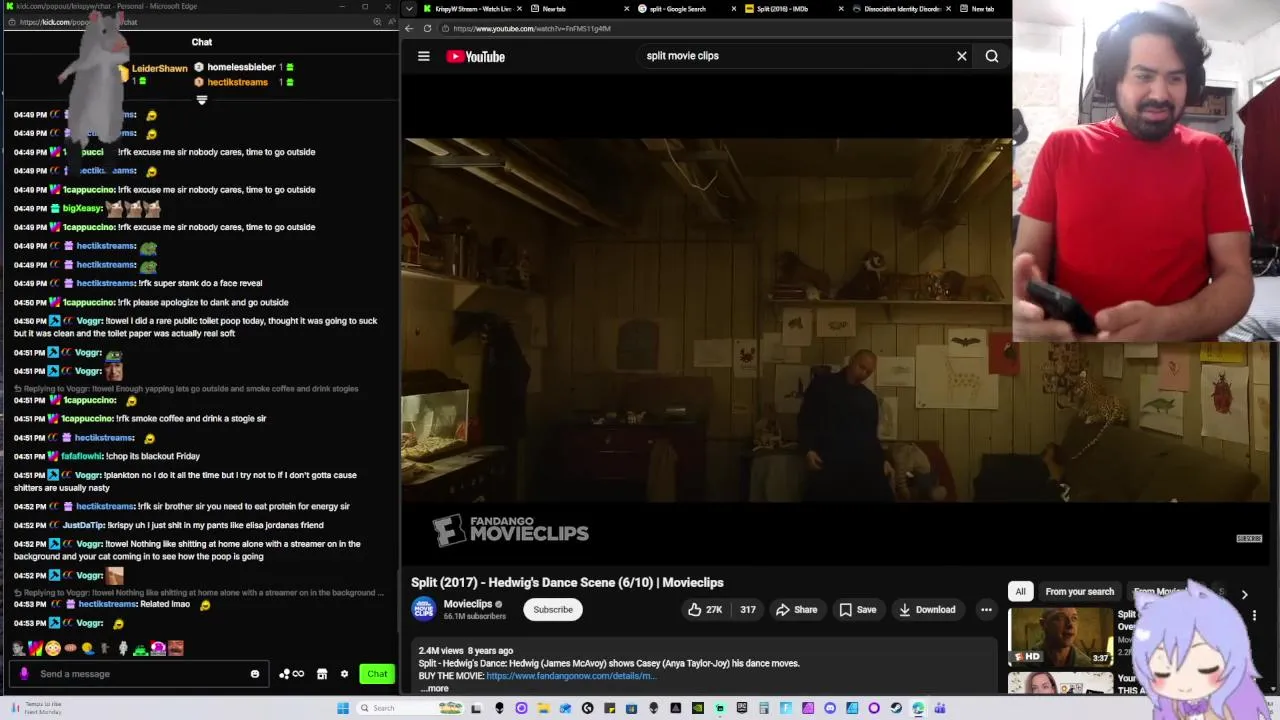Open the weather widget on taskbar
Viewport: 1280px width, 720px height.
pos(35,708)
